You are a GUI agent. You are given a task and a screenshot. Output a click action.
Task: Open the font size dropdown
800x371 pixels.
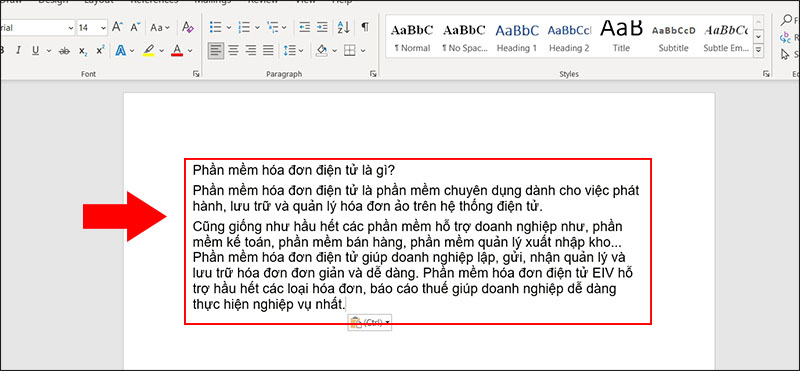pos(104,28)
